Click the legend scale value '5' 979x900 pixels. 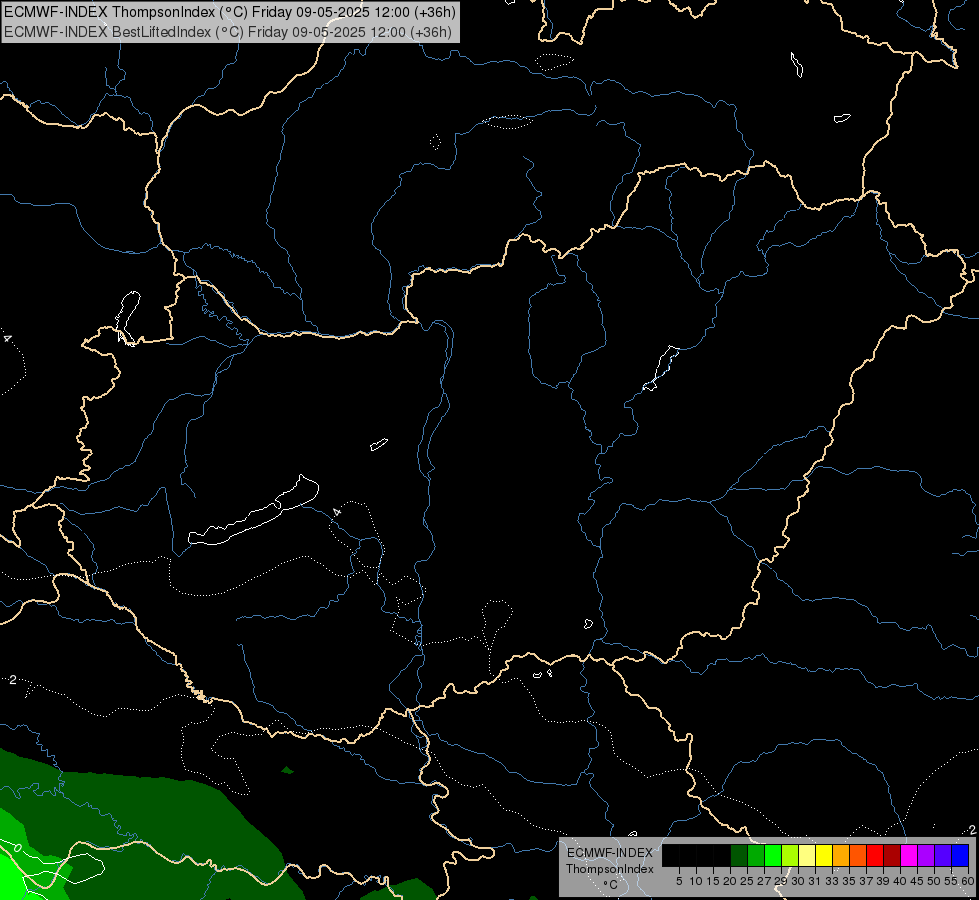tap(679, 881)
